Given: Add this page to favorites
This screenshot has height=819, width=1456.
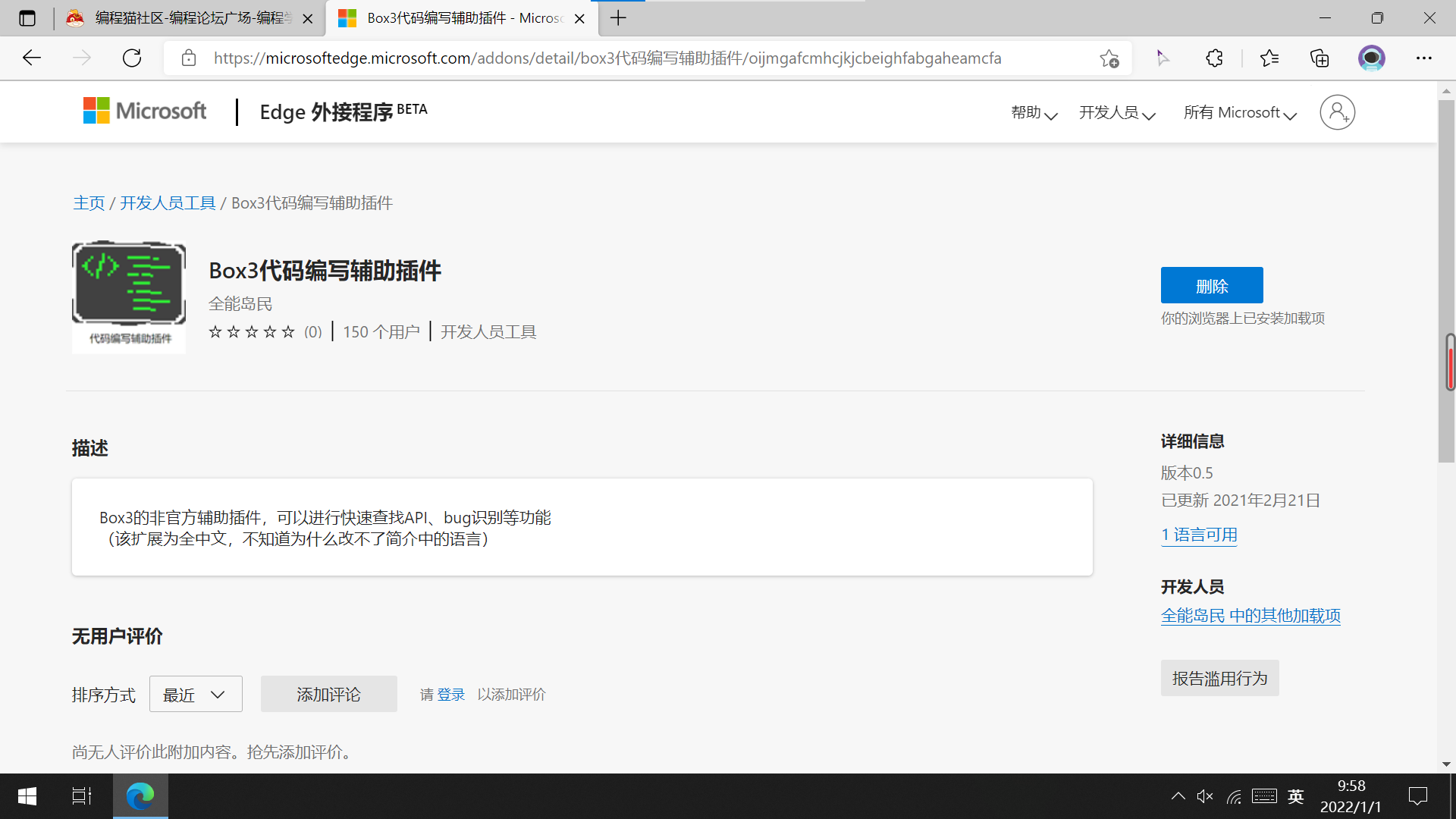Looking at the screenshot, I should pos(1109,58).
